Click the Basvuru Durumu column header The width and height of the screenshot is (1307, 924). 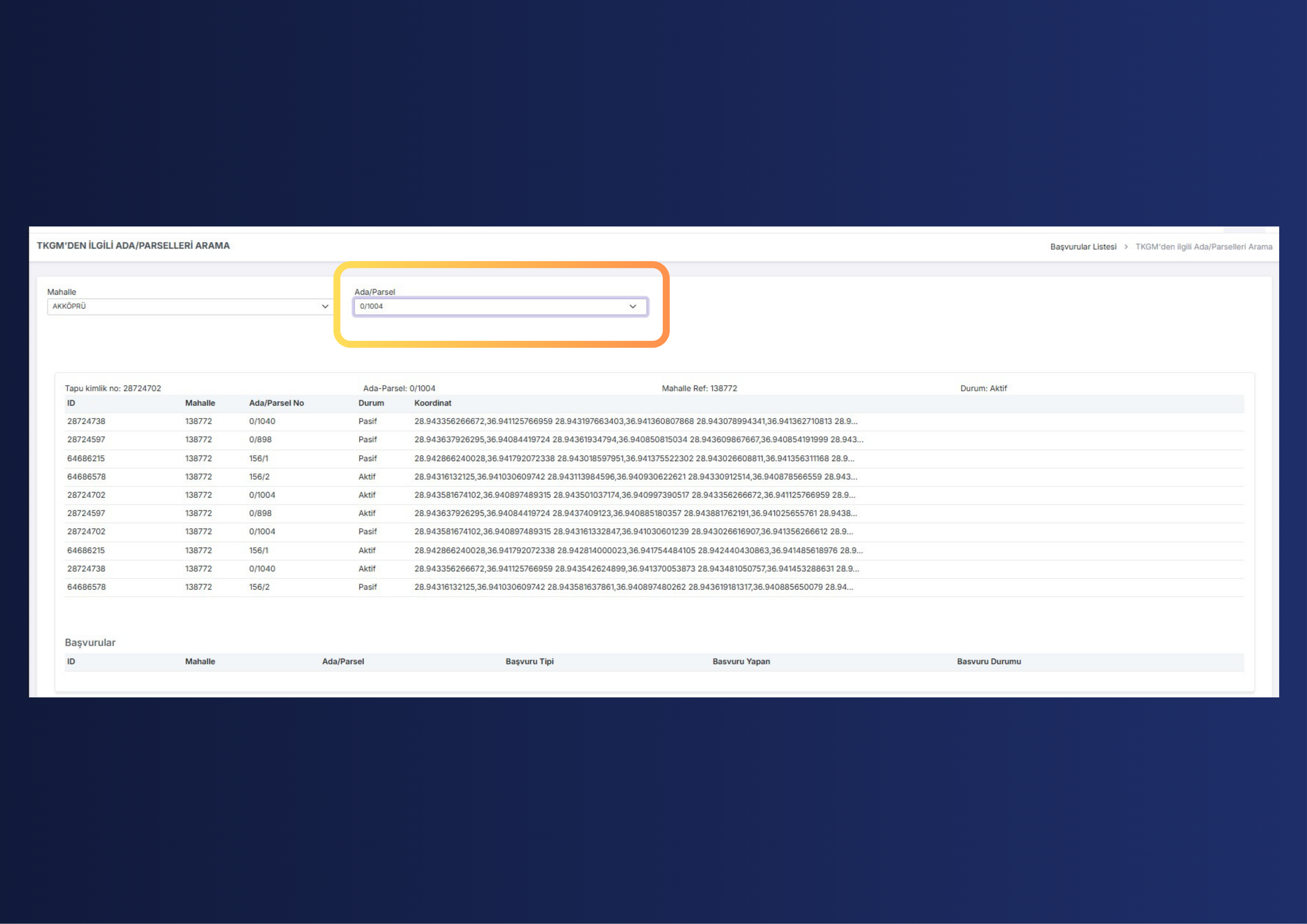pos(989,662)
